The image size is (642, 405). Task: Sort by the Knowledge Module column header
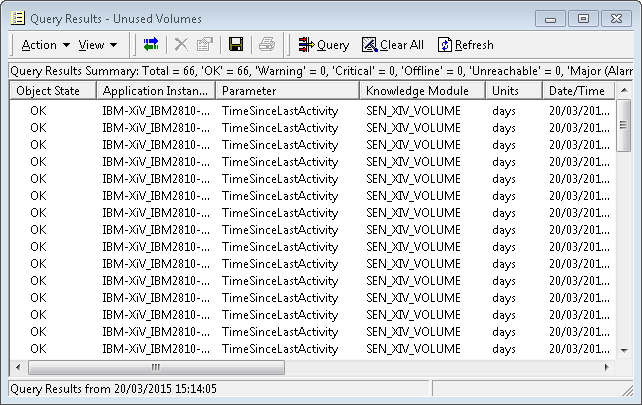pos(423,91)
